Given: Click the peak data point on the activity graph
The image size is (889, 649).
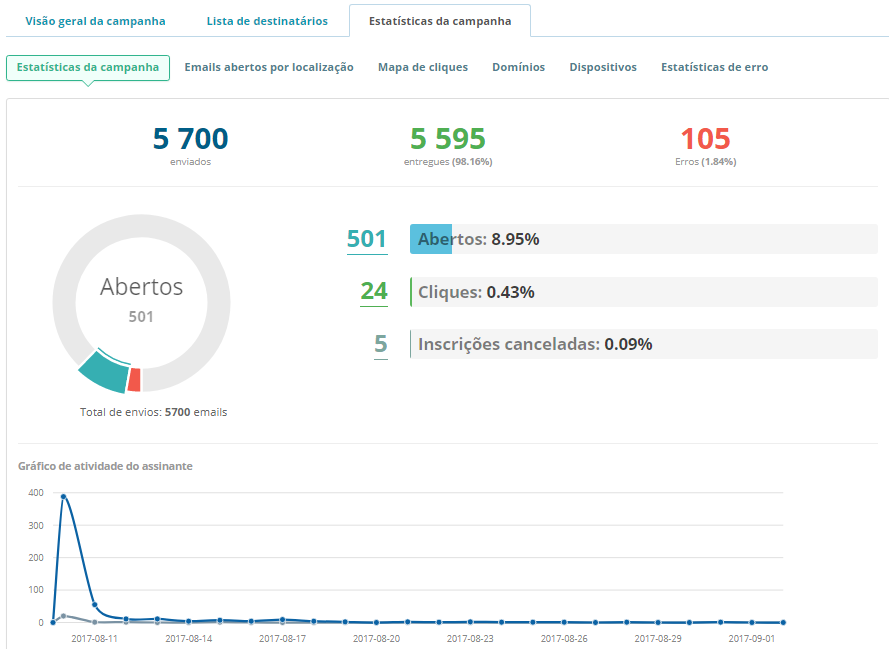Looking at the screenshot, I should pos(63,496).
